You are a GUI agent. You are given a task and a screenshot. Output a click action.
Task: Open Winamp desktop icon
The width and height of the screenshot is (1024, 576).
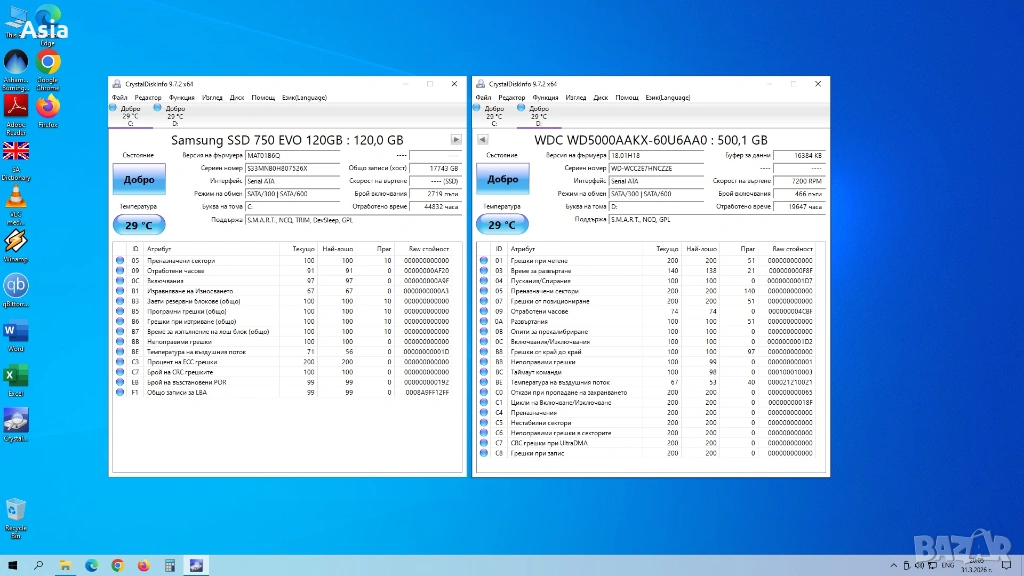(x=16, y=241)
